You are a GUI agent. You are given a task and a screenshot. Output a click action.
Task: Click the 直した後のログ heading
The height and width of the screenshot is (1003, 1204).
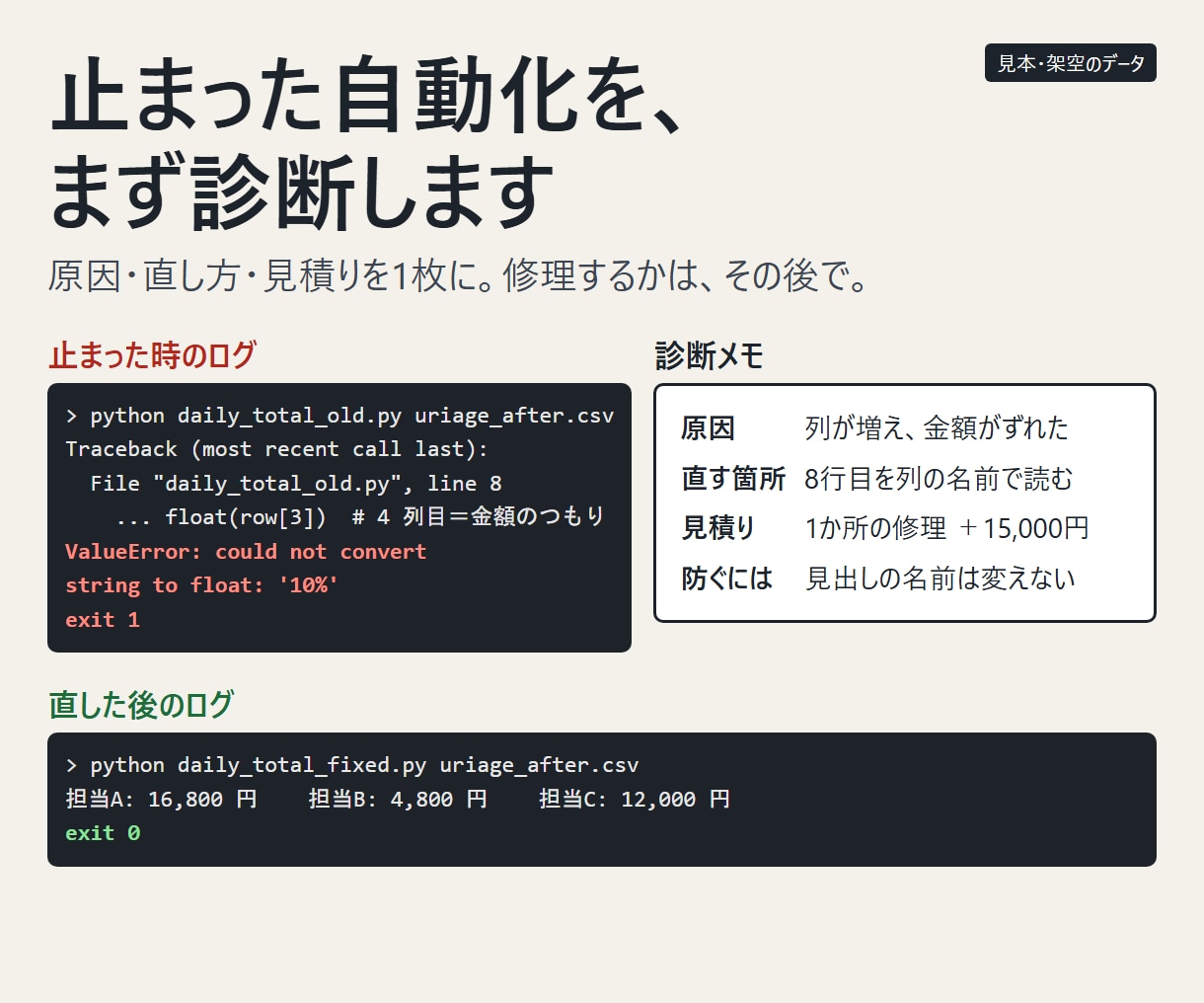point(141,705)
